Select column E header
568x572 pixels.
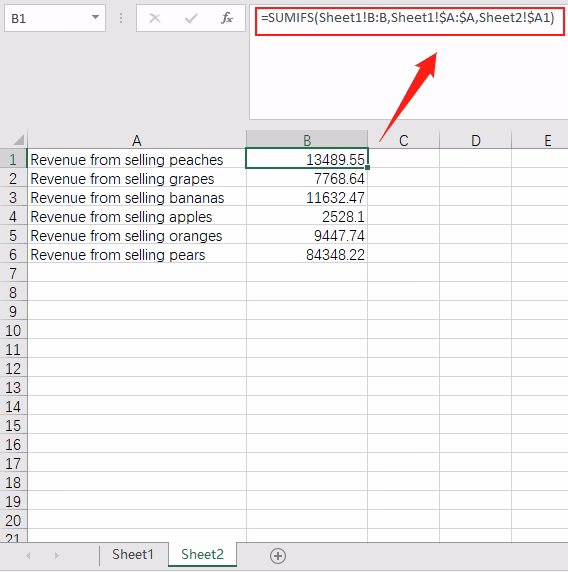point(540,140)
